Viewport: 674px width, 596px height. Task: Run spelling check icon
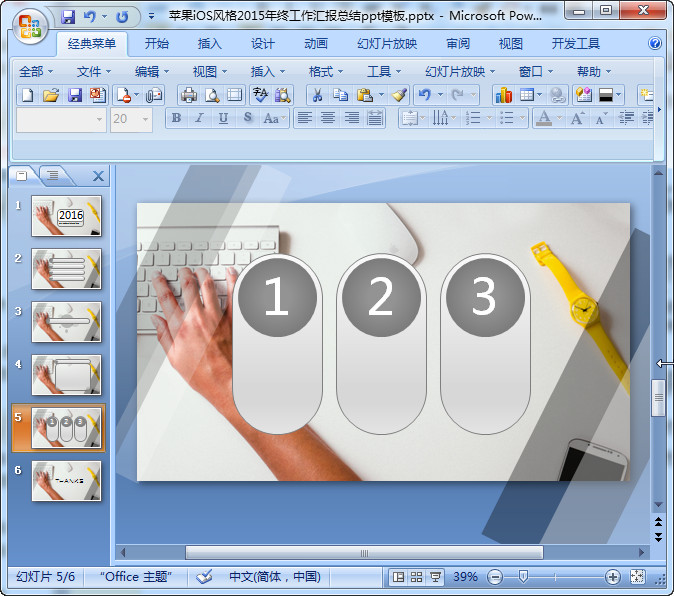260,95
